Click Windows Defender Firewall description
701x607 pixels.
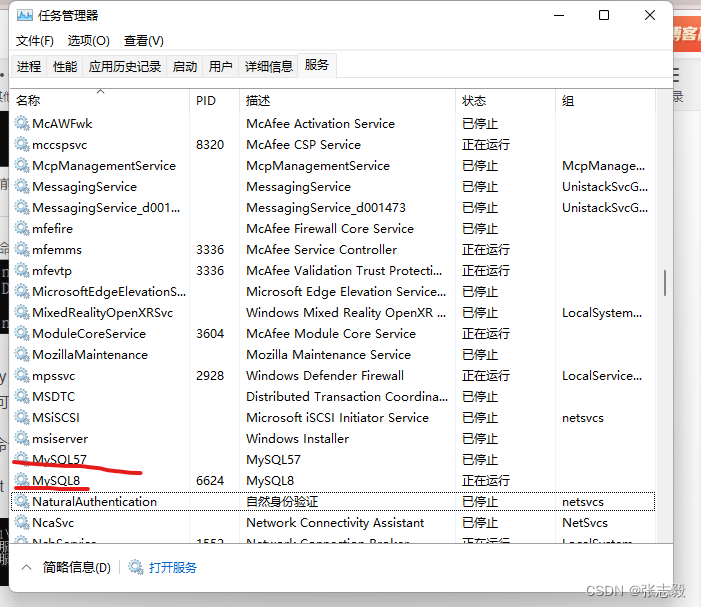325,375
